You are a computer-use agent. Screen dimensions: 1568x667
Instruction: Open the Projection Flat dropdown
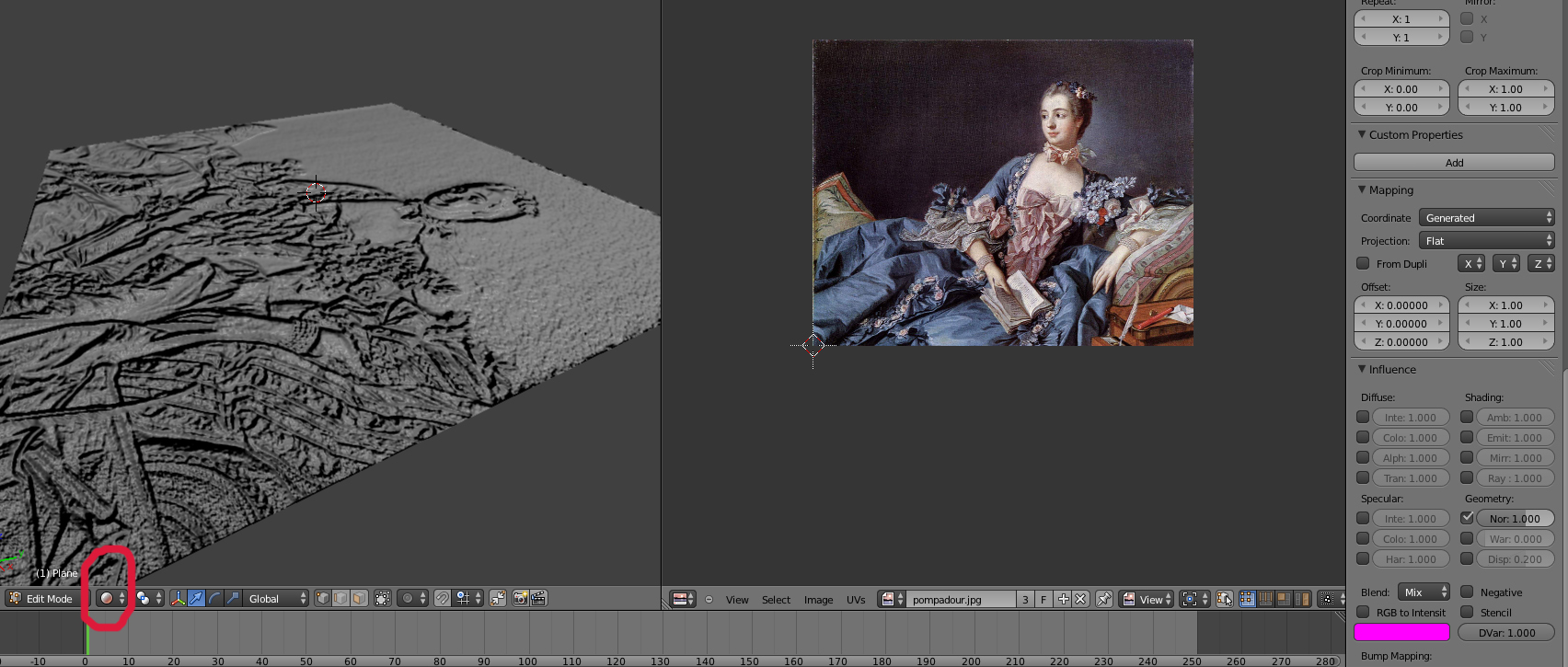(x=1487, y=241)
